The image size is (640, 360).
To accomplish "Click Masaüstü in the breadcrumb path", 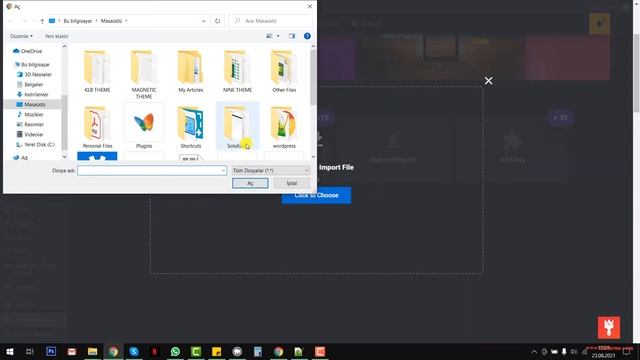I will (x=111, y=21).
